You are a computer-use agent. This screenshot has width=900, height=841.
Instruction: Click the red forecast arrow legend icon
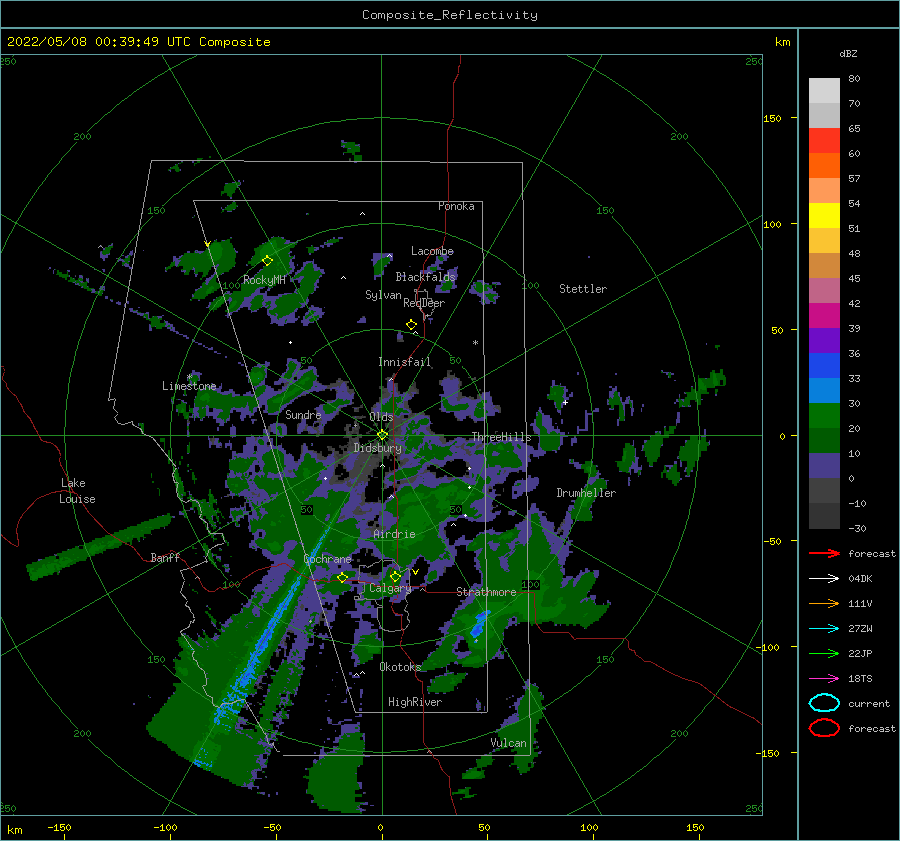click(824, 553)
